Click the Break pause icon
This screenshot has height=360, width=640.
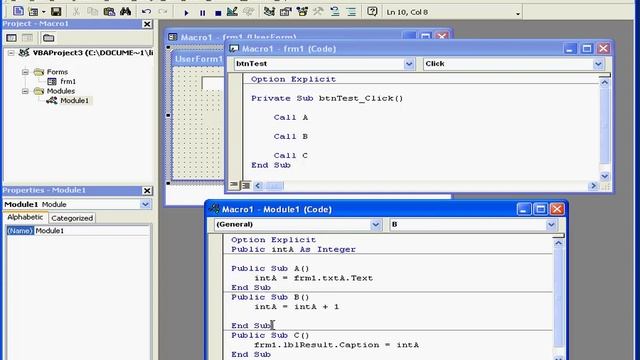[x=202, y=13]
